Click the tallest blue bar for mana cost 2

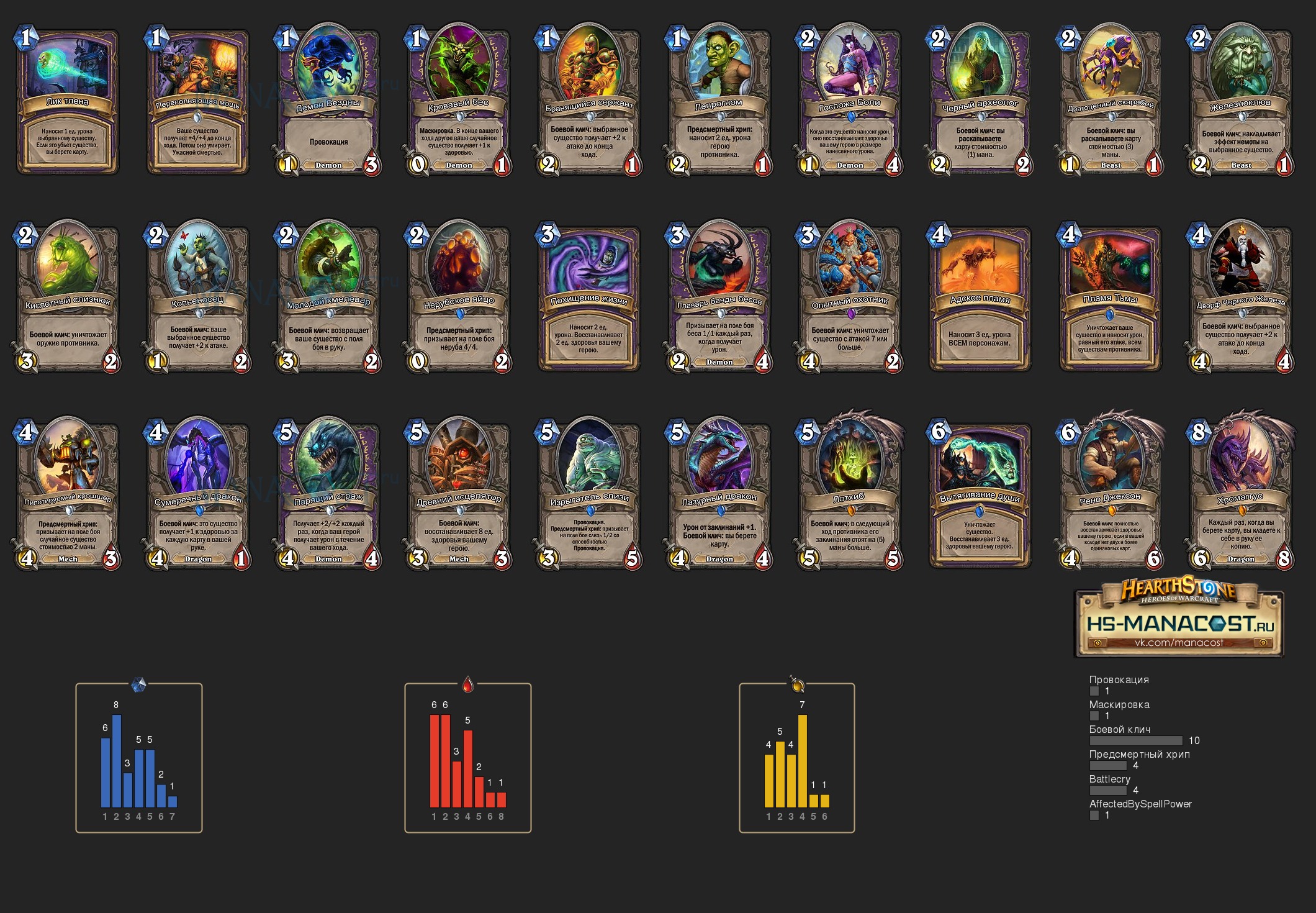pos(116,761)
